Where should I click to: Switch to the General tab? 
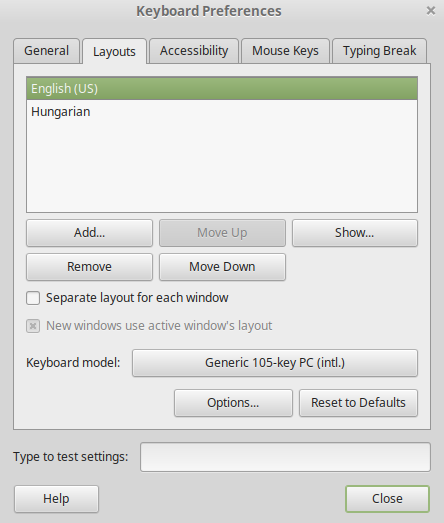pos(46,51)
